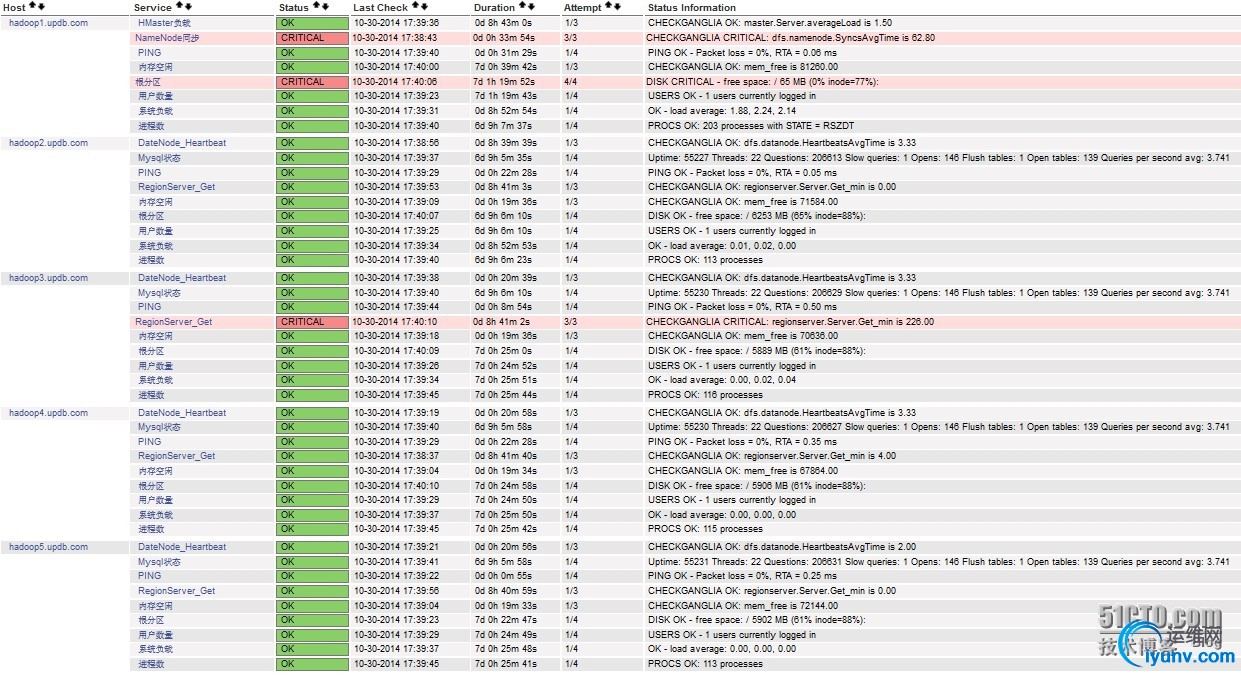Select text 'PROCS OK: 203 processes with STATE = RSZDT'
1241x675 pixels.
pos(752,126)
